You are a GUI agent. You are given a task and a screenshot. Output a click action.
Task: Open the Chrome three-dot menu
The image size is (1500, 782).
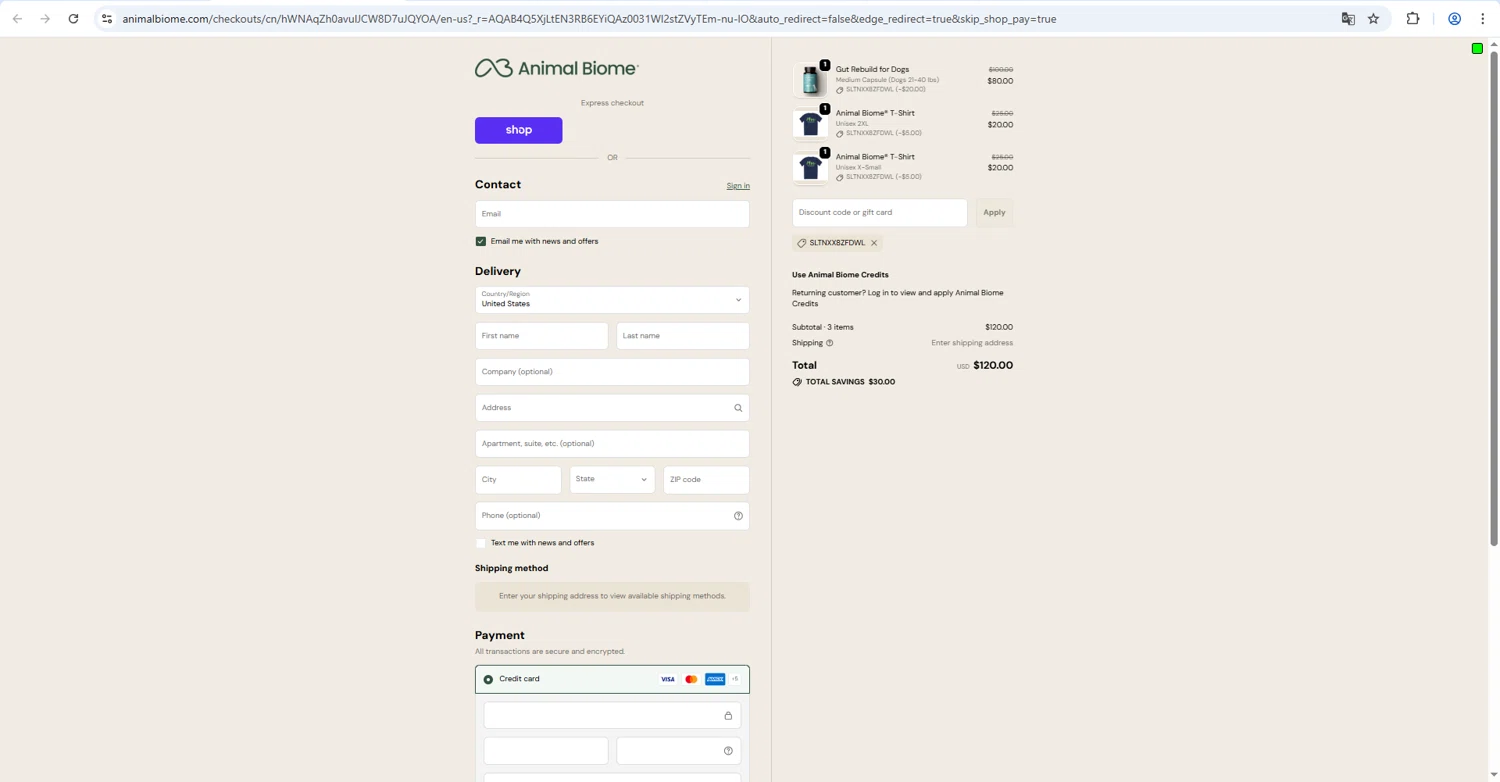tap(1482, 19)
